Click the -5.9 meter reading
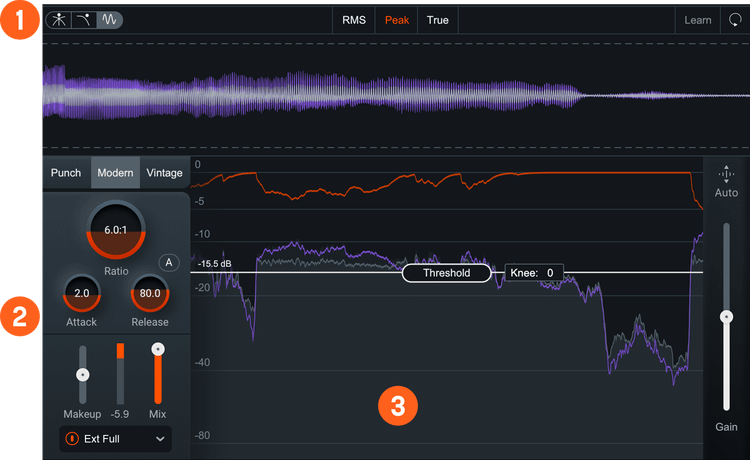This screenshot has width=750, height=460. click(120, 414)
